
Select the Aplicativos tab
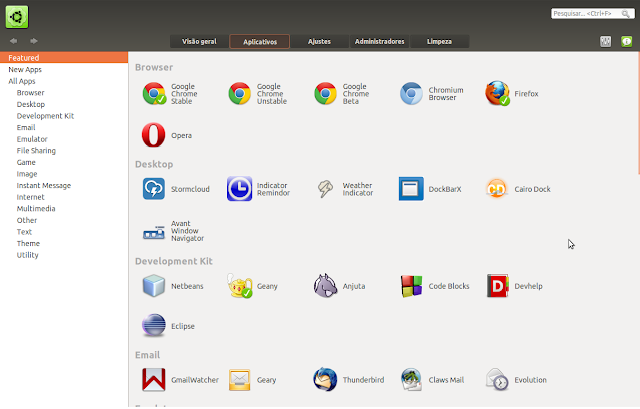pos(260,42)
